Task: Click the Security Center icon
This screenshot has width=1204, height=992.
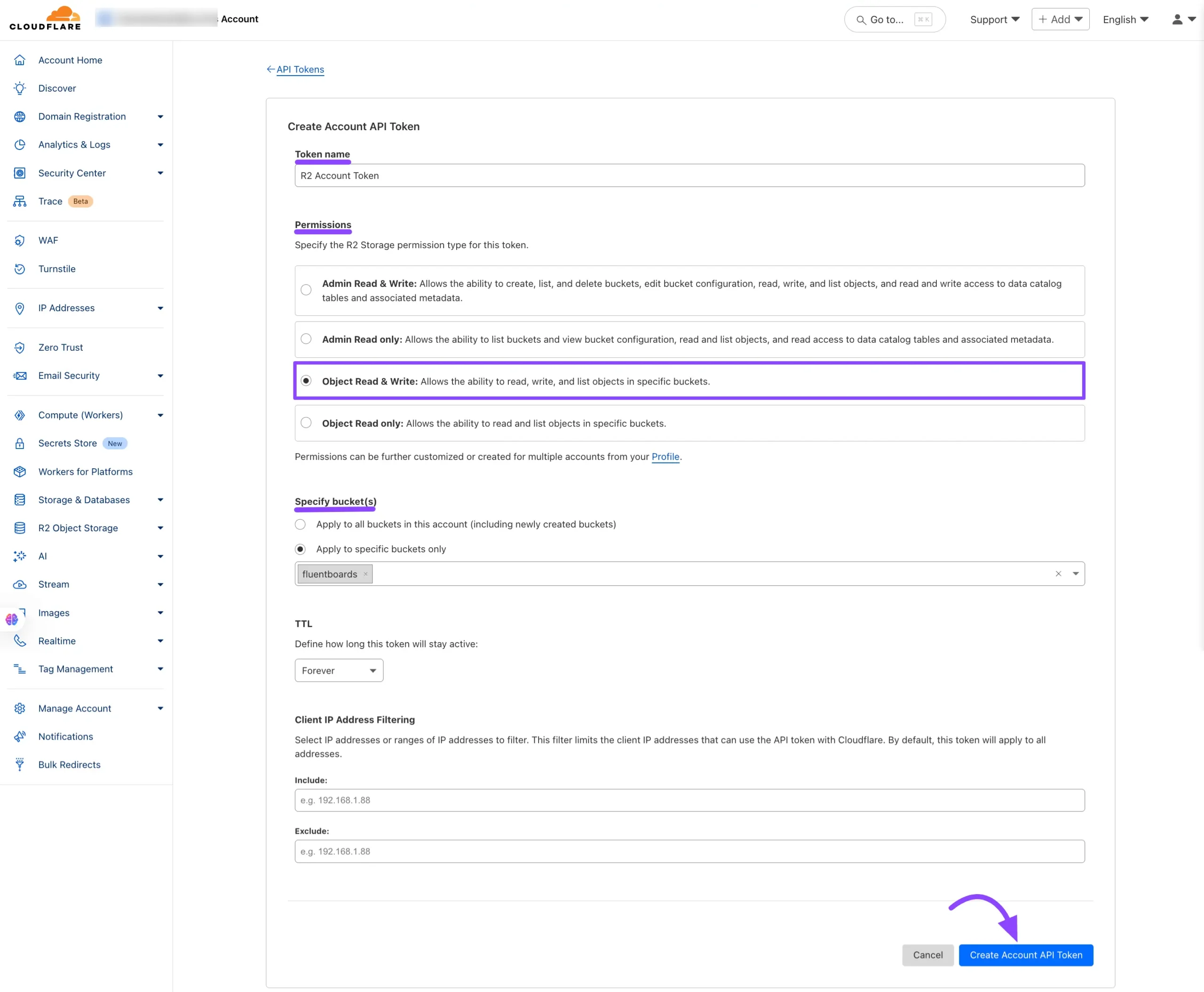Action: pos(20,173)
